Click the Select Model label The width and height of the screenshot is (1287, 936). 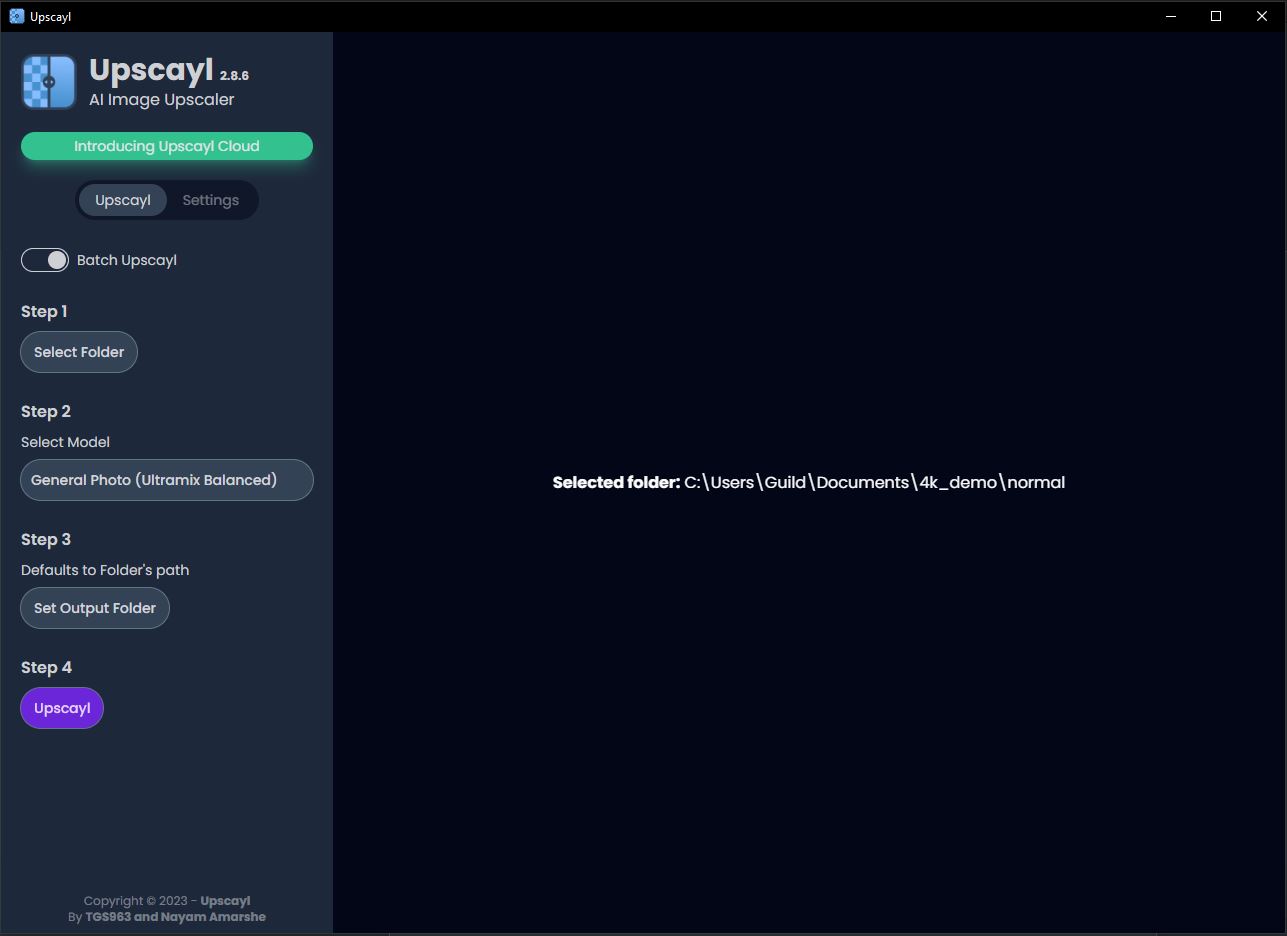pos(65,442)
